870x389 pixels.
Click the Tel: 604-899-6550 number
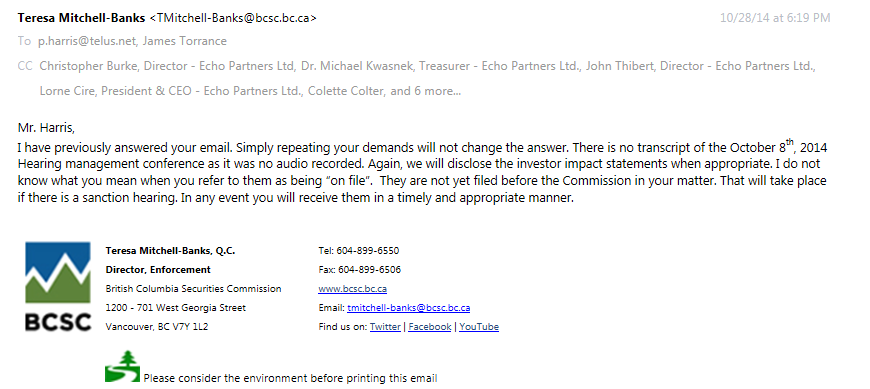pyautogui.click(x=358, y=250)
